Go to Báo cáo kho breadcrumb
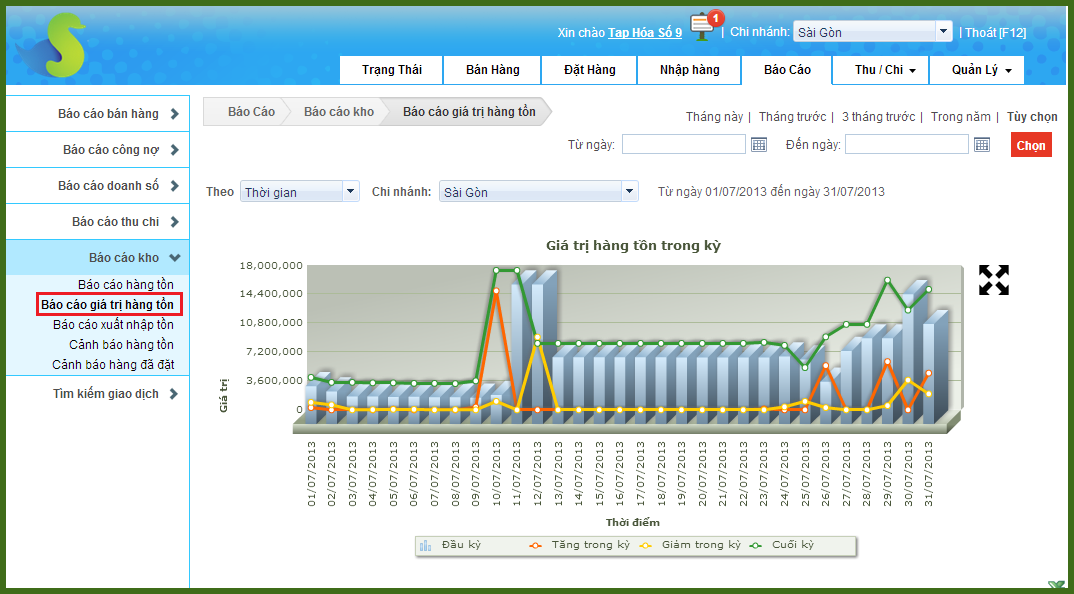The height and width of the screenshot is (594, 1074). (339, 112)
